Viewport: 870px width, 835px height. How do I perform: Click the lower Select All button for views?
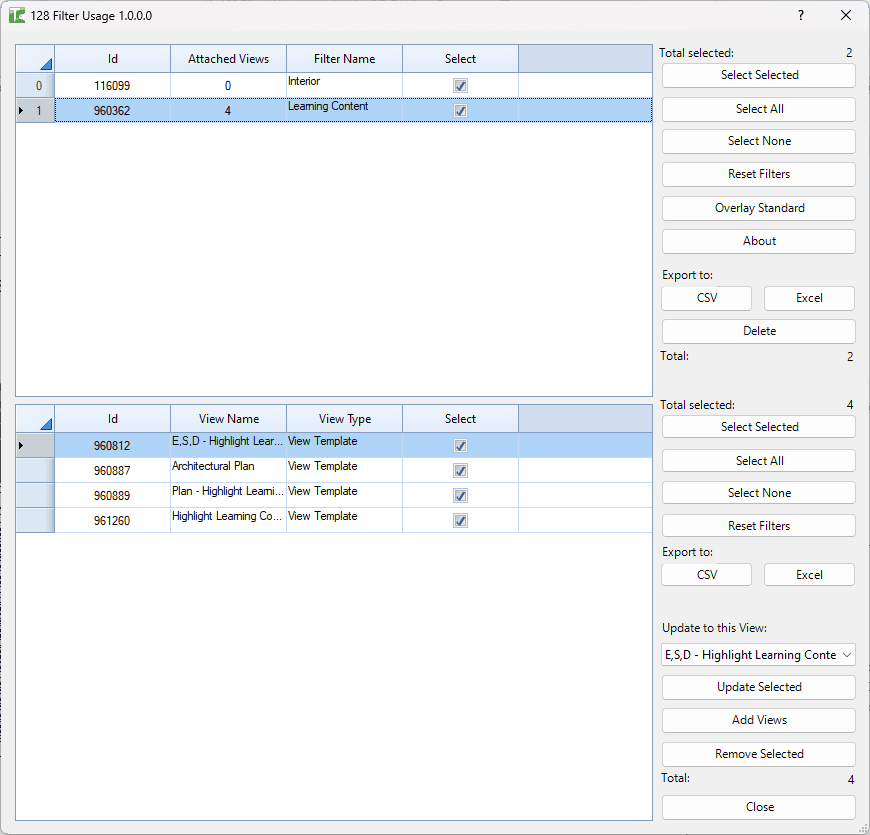(x=758, y=460)
